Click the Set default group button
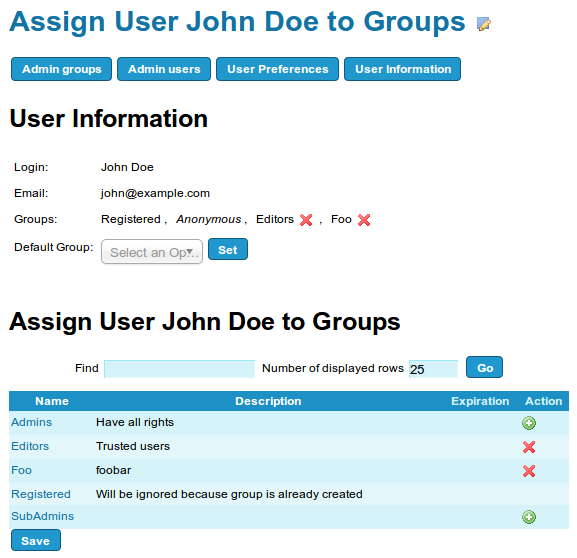 click(x=228, y=250)
